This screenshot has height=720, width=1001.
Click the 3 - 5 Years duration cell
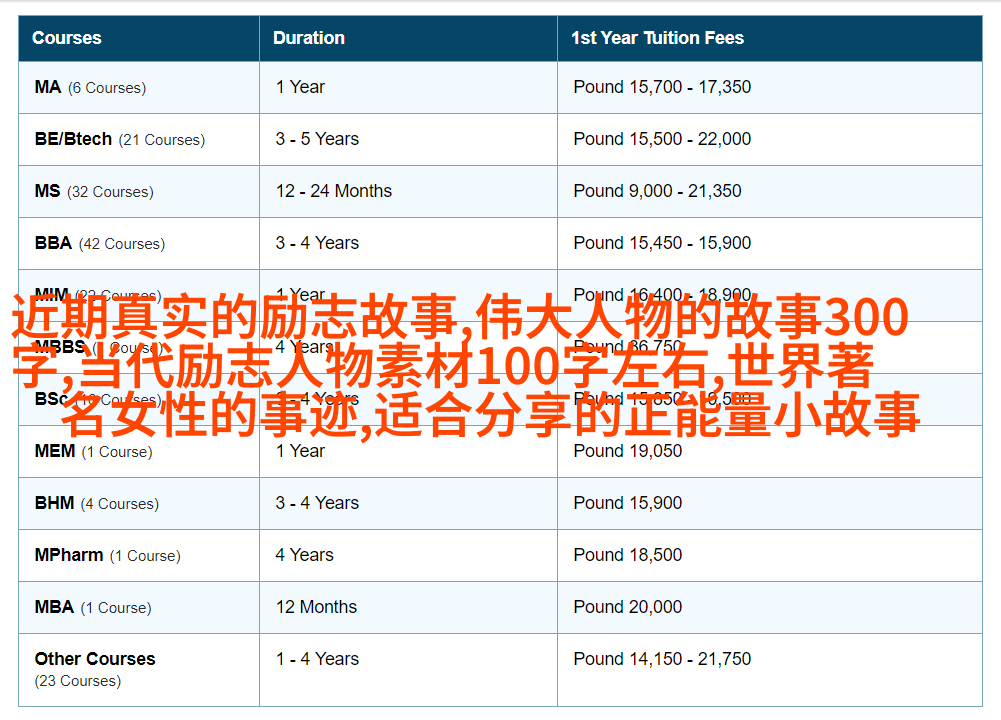(317, 139)
